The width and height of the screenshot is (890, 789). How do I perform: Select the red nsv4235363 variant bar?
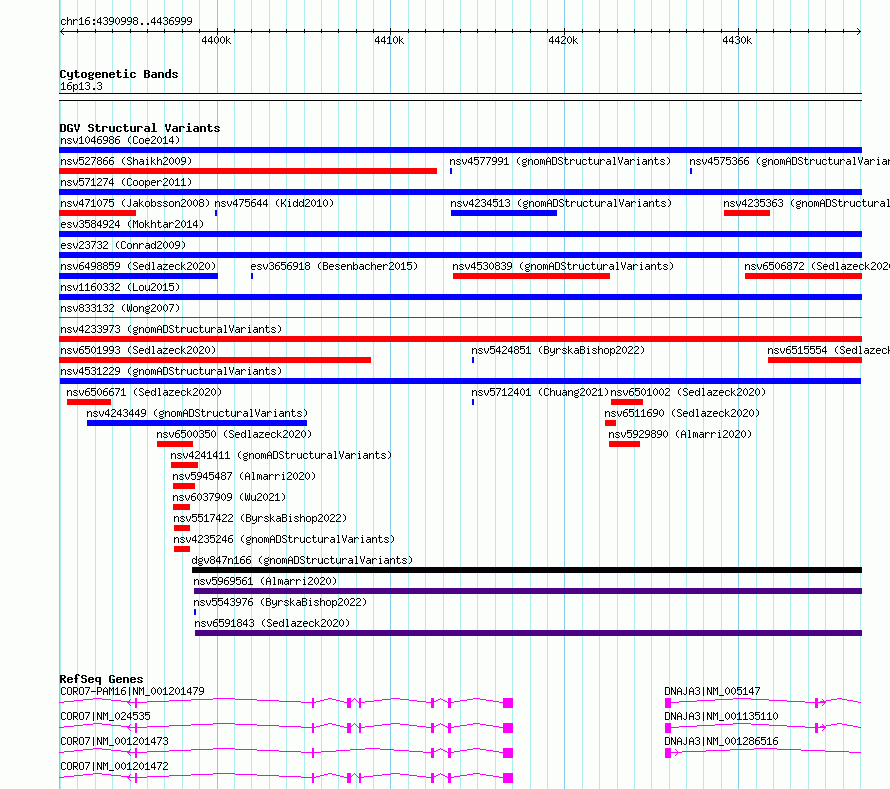click(x=746, y=213)
